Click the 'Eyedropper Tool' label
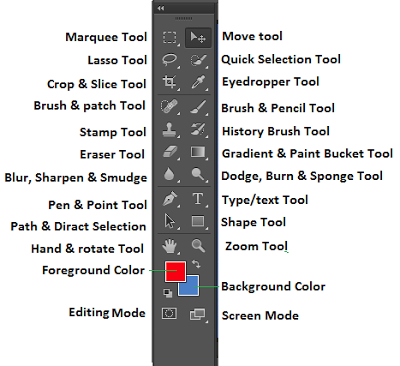Screen dimensions: 400x366 [270, 82]
